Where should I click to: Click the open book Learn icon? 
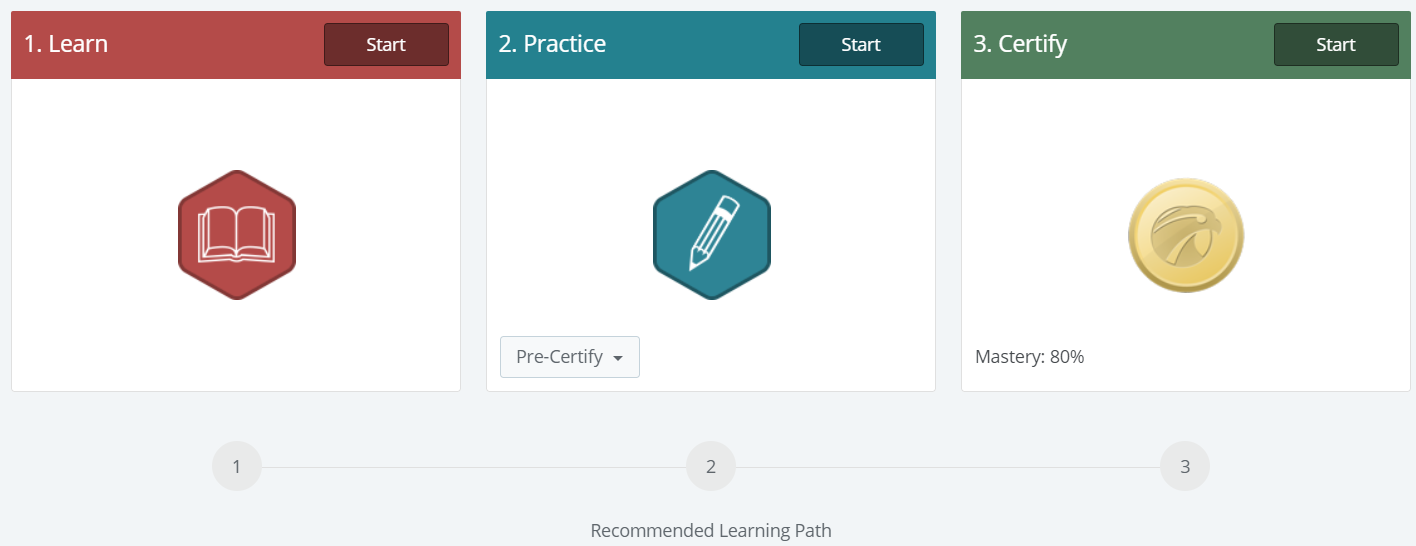point(237,235)
